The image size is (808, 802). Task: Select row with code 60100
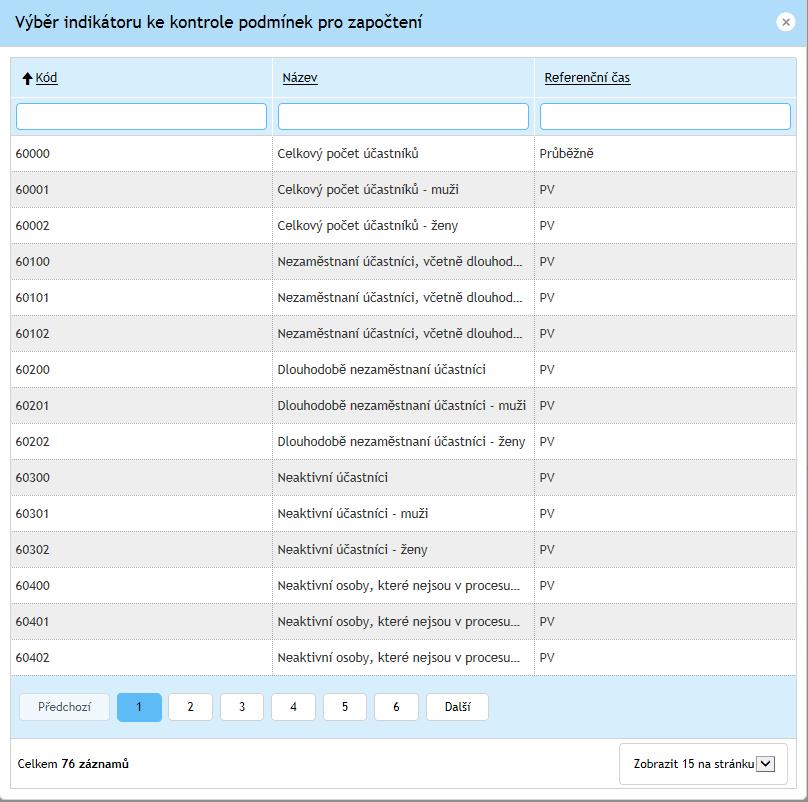pyautogui.click(x=403, y=262)
